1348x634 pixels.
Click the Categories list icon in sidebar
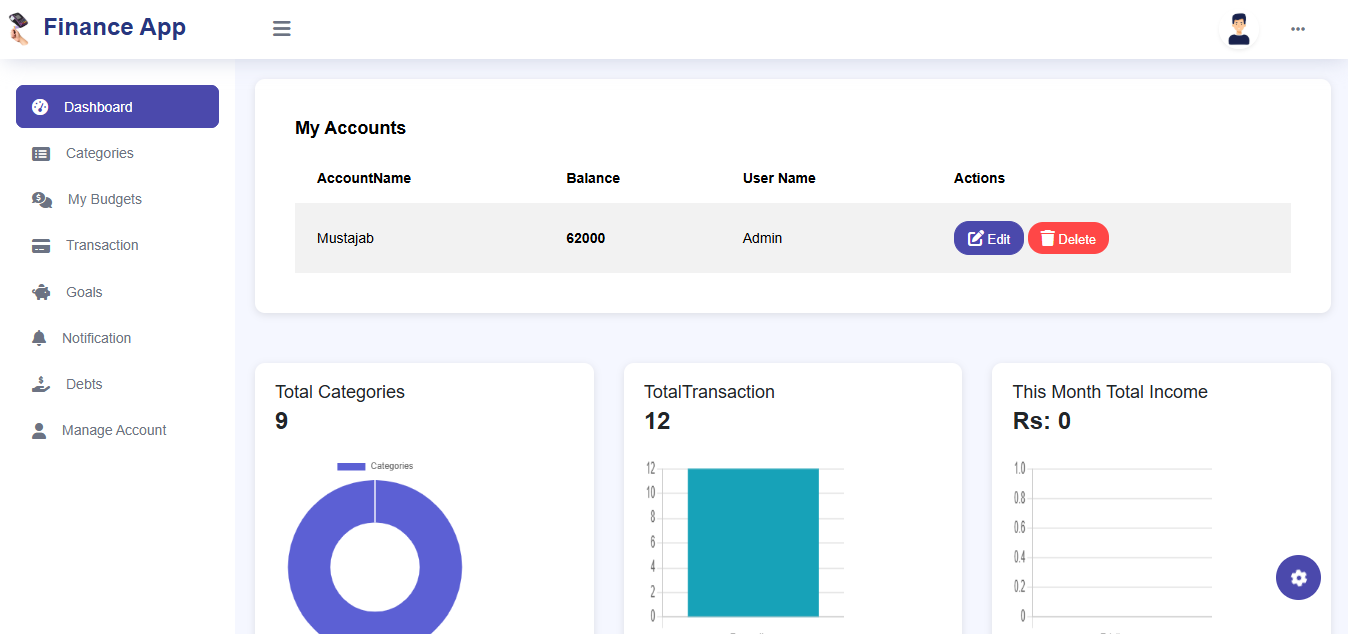coord(41,154)
